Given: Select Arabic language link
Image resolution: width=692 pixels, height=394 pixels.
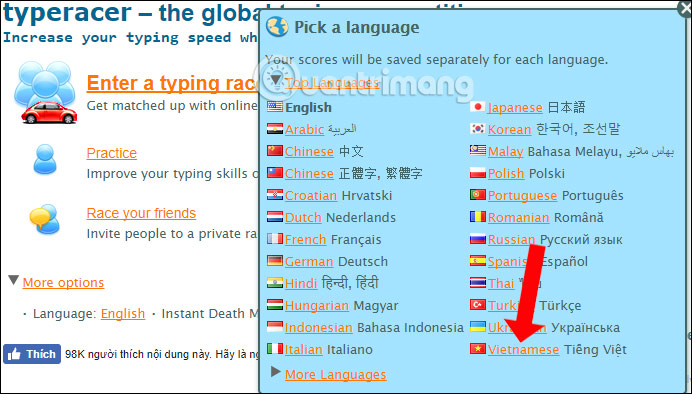Looking at the screenshot, I should pyautogui.click(x=305, y=129).
